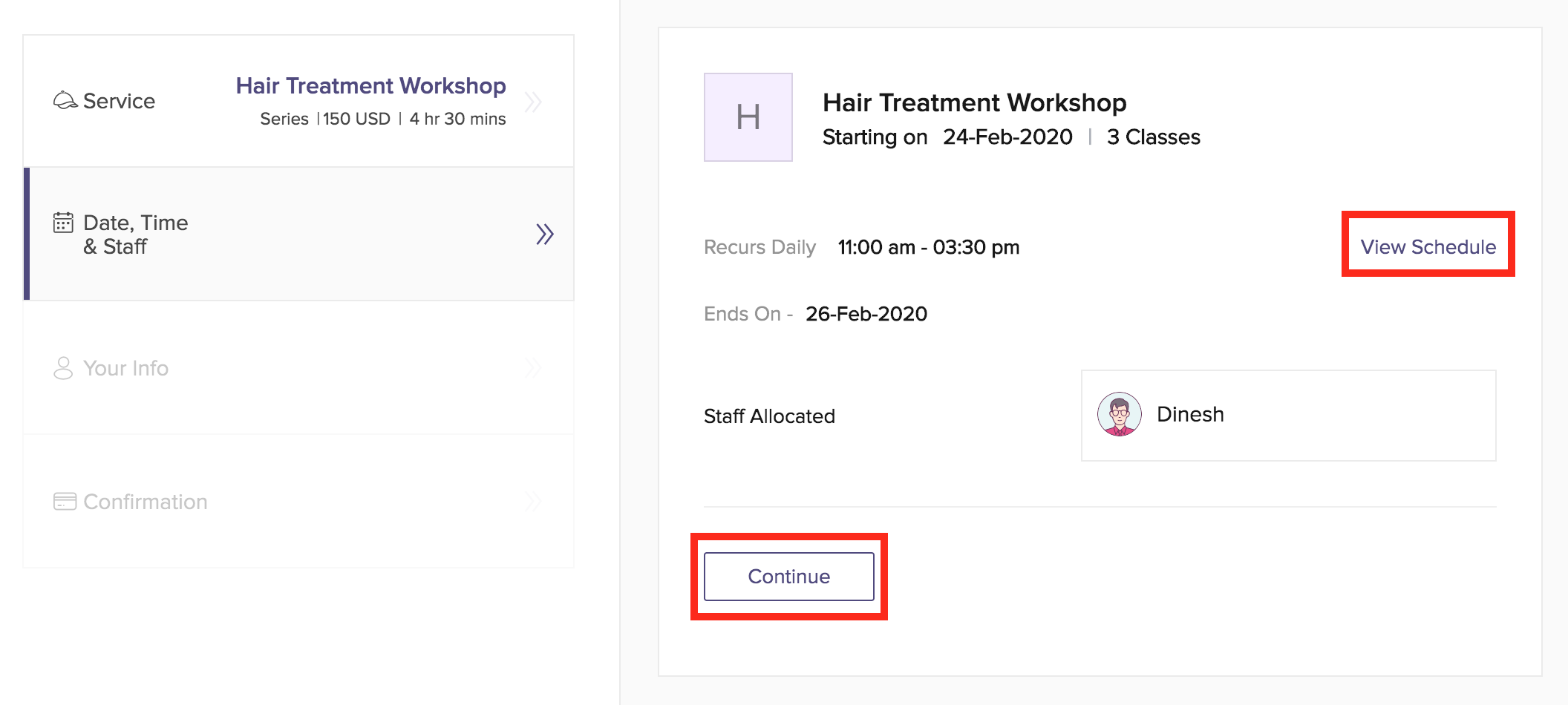Open the Service step
The height and width of the screenshot is (705, 1568).
pos(119,101)
